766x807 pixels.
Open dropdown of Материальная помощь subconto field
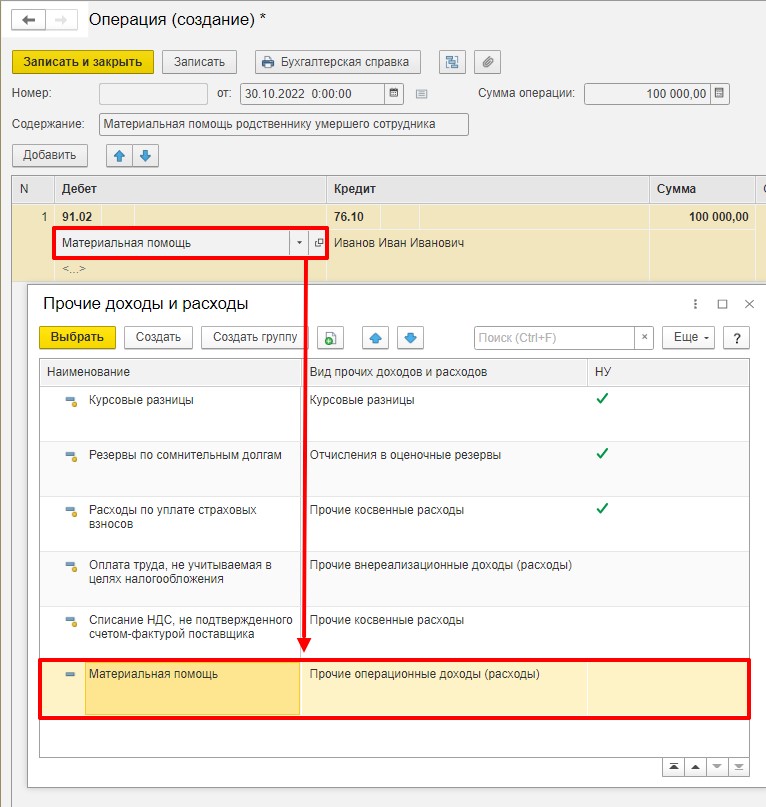(299, 243)
